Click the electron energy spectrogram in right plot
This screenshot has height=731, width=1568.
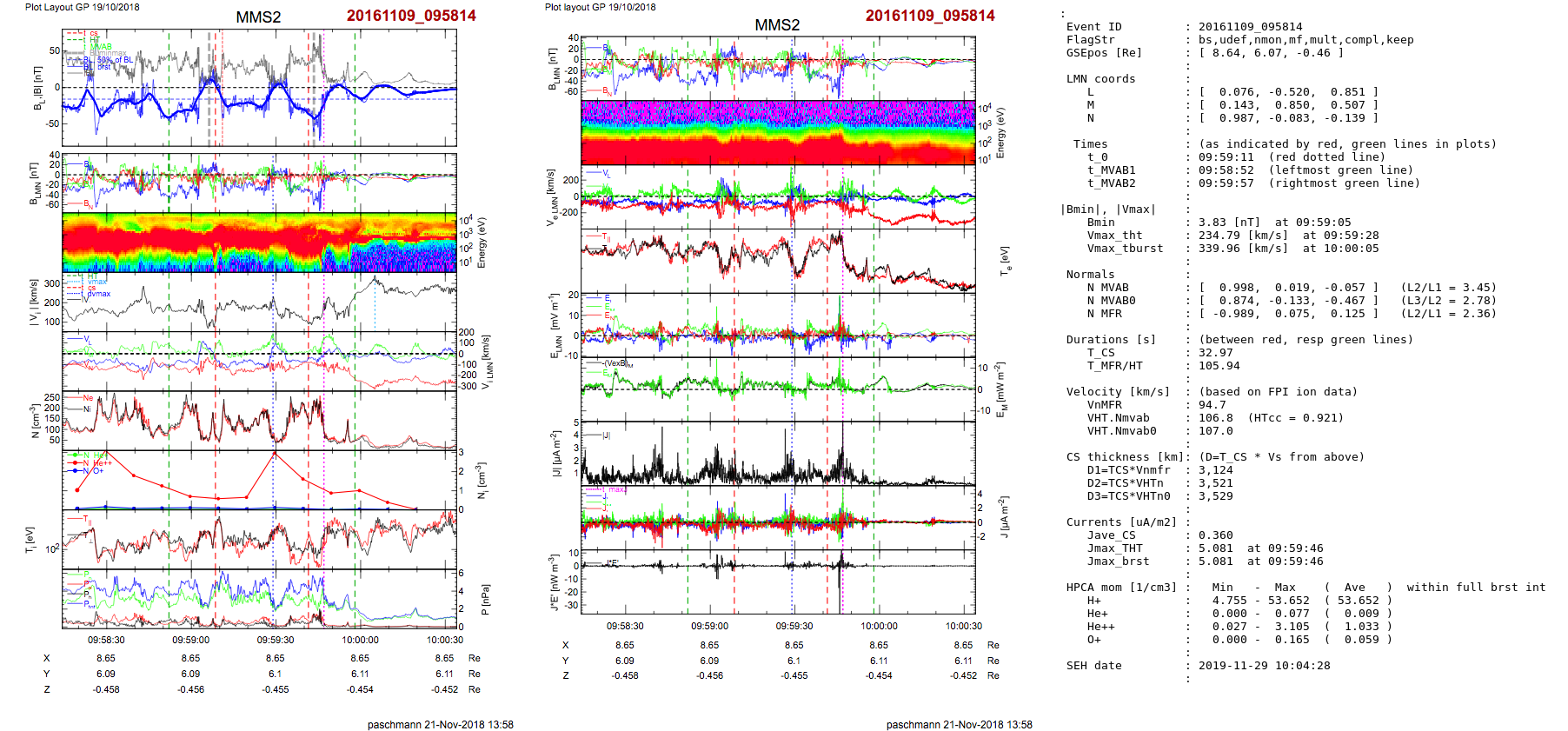778,132
